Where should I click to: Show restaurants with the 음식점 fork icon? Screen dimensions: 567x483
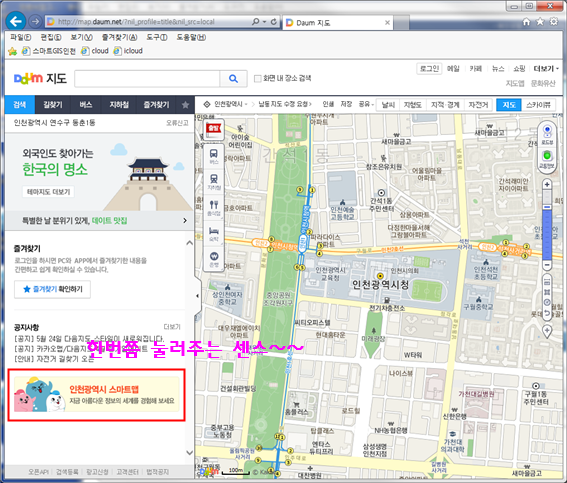pos(214,208)
